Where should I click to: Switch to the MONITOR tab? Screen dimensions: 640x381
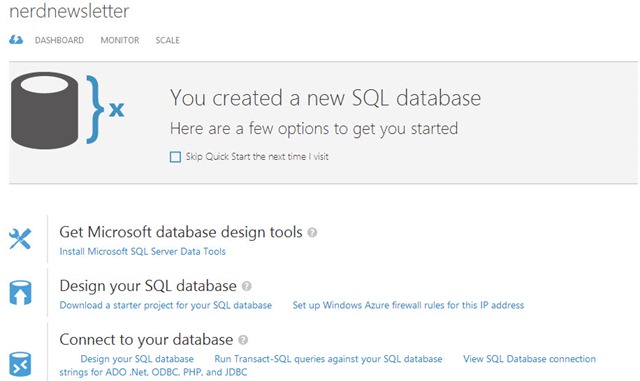[120, 40]
